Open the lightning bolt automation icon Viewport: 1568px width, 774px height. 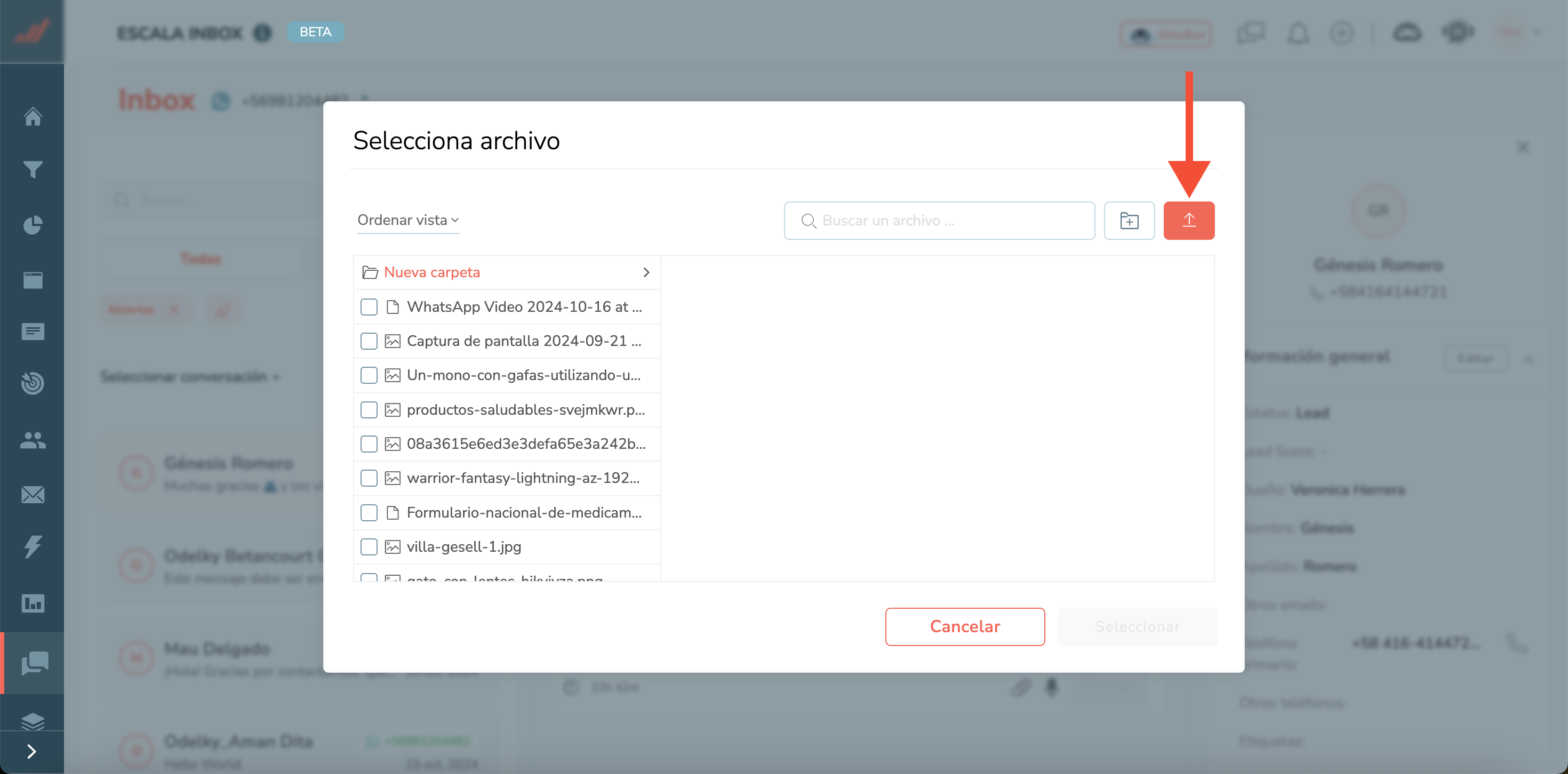[32, 547]
